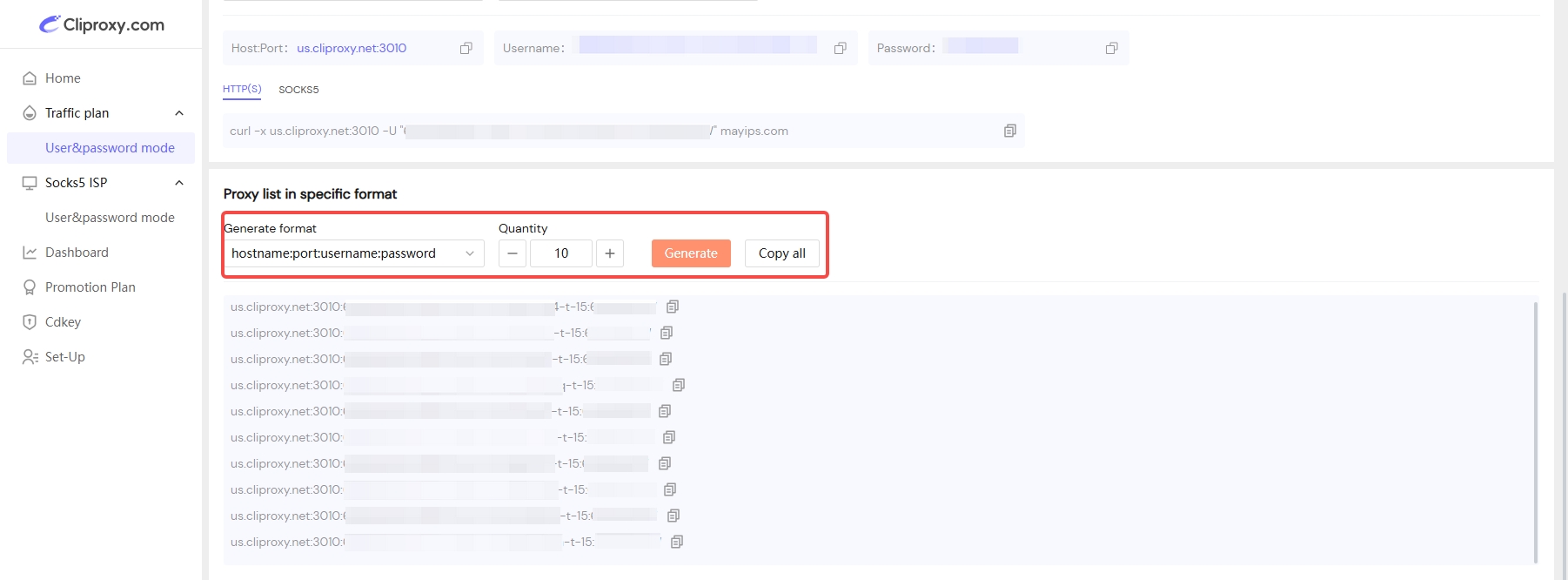
Task: Copy the Password field value
Action: pos(1111,48)
